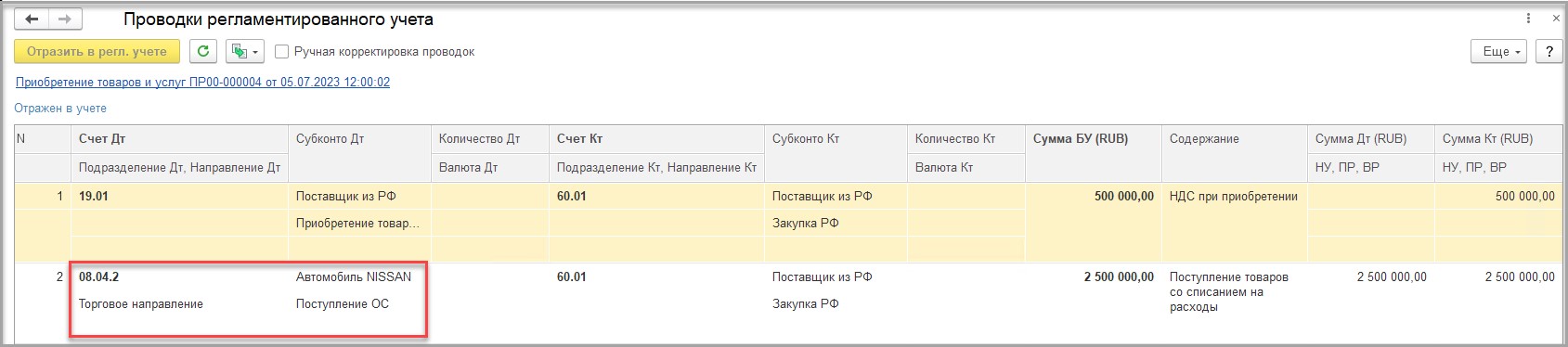Expand the 'Еще' dropdown menu
The image size is (1568, 347).
point(1499,52)
